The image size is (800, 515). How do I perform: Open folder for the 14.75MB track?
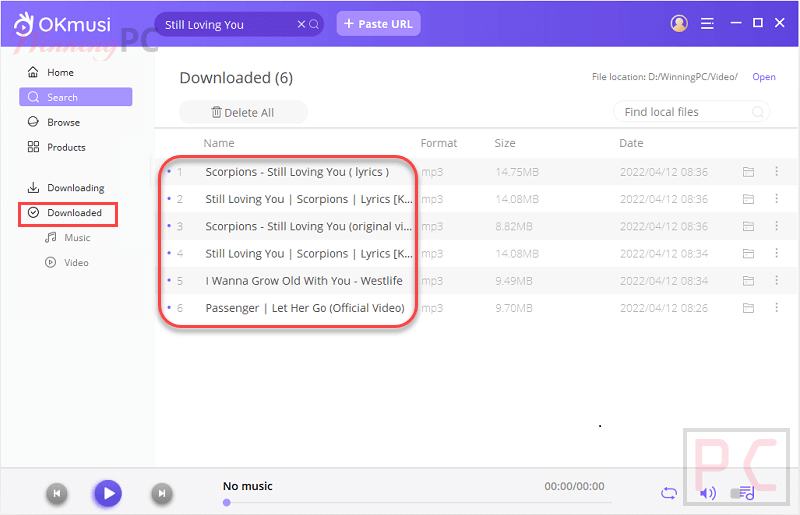click(748, 172)
